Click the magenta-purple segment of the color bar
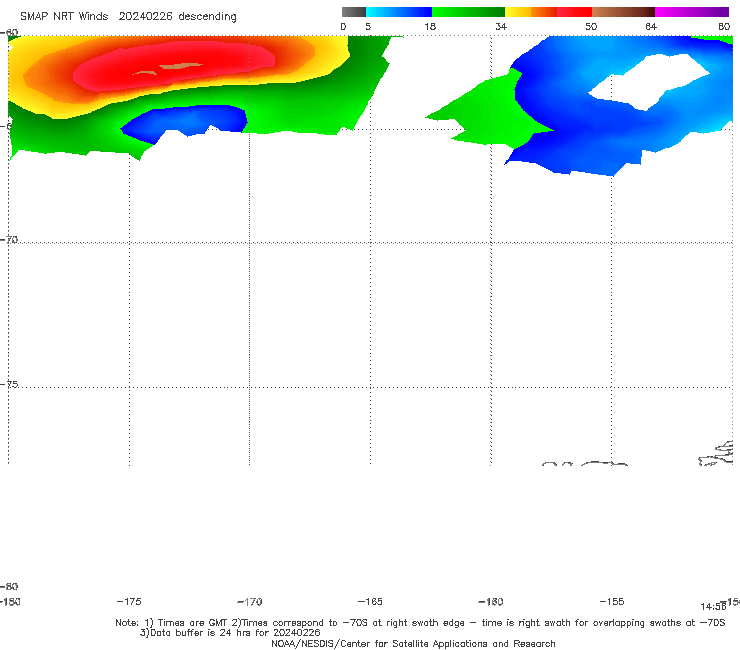 [692, 12]
